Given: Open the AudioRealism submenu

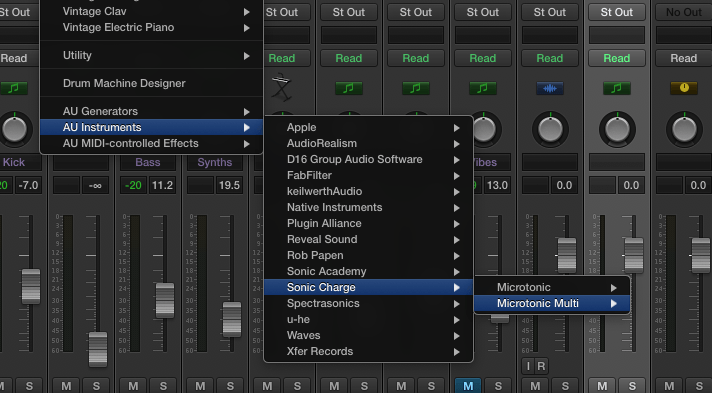Looking at the screenshot, I should click(x=368, y=144).
